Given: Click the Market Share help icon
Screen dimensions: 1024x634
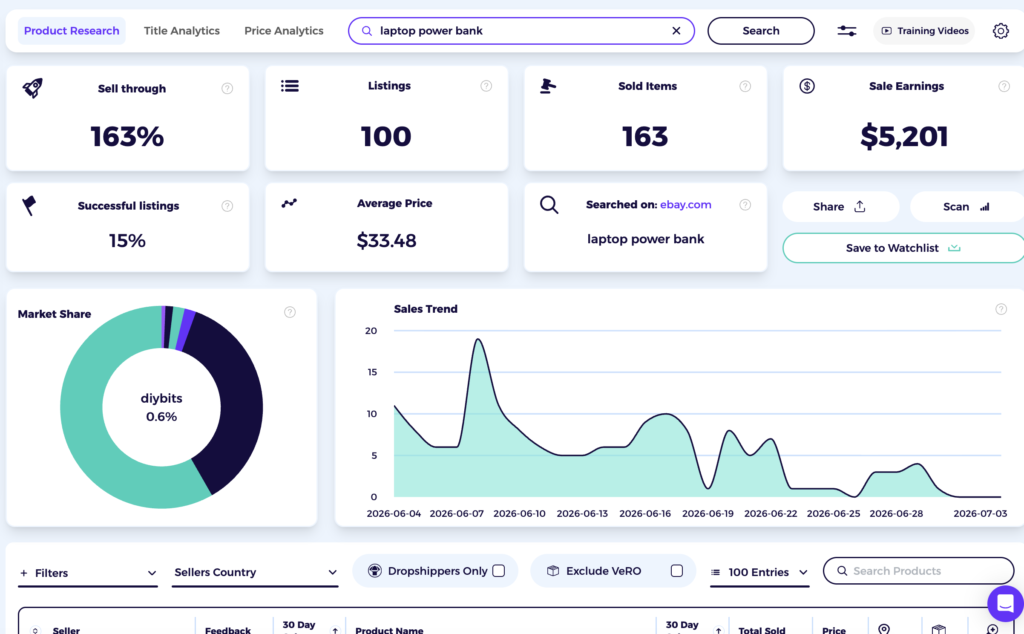Looking at the screenshot, I should pos(290,312).
